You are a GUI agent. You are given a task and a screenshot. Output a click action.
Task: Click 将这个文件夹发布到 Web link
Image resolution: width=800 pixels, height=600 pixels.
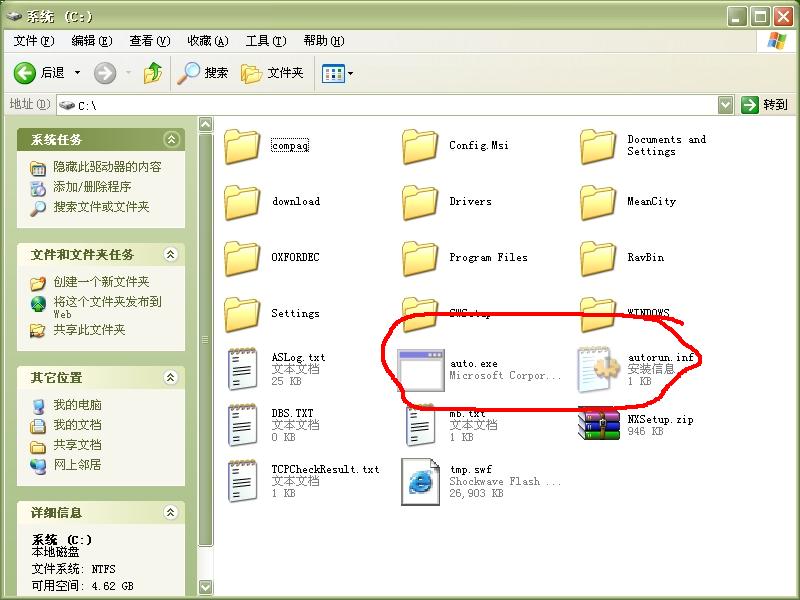[107, 307]
